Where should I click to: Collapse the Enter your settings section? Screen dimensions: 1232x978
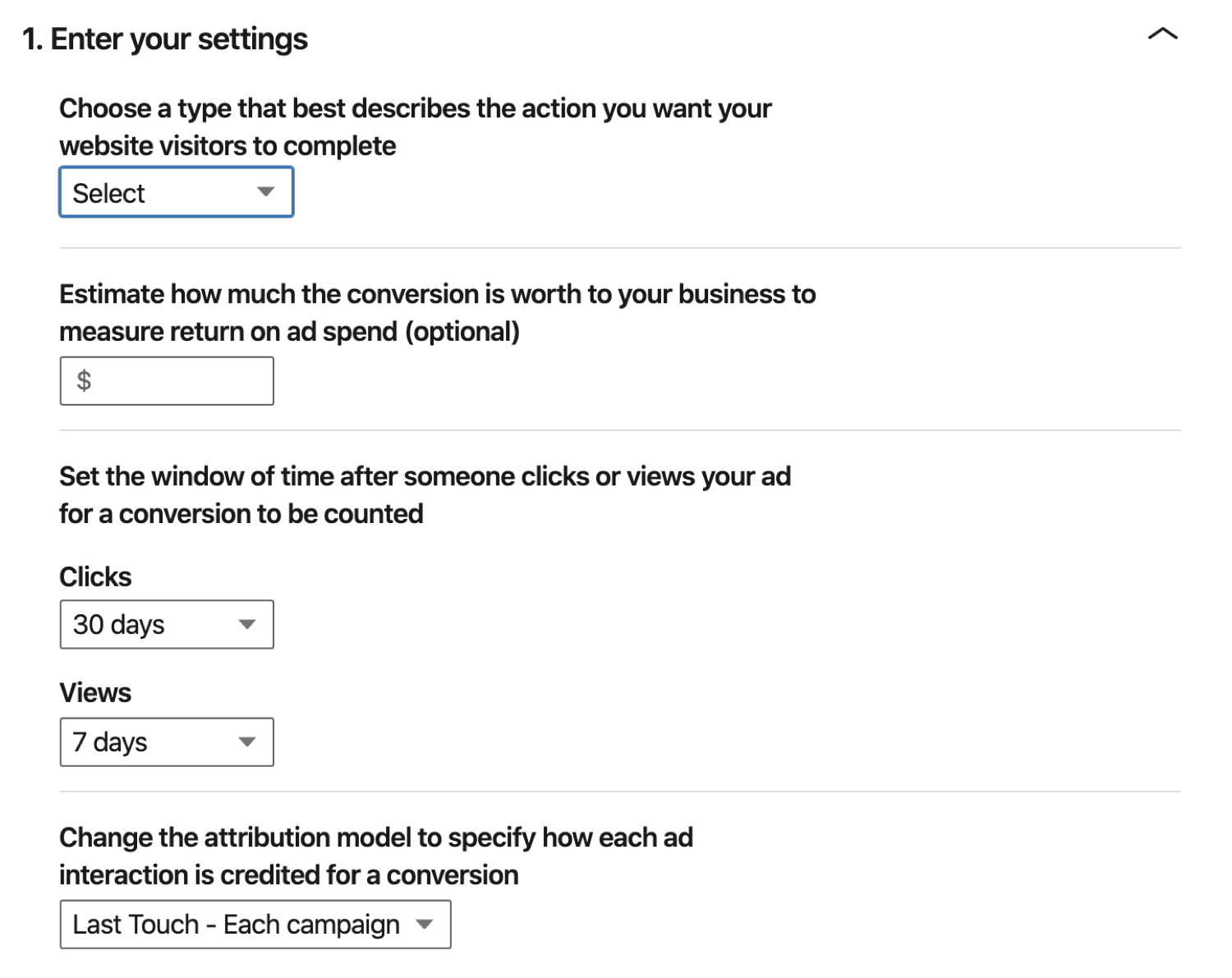pos(1162,34)
